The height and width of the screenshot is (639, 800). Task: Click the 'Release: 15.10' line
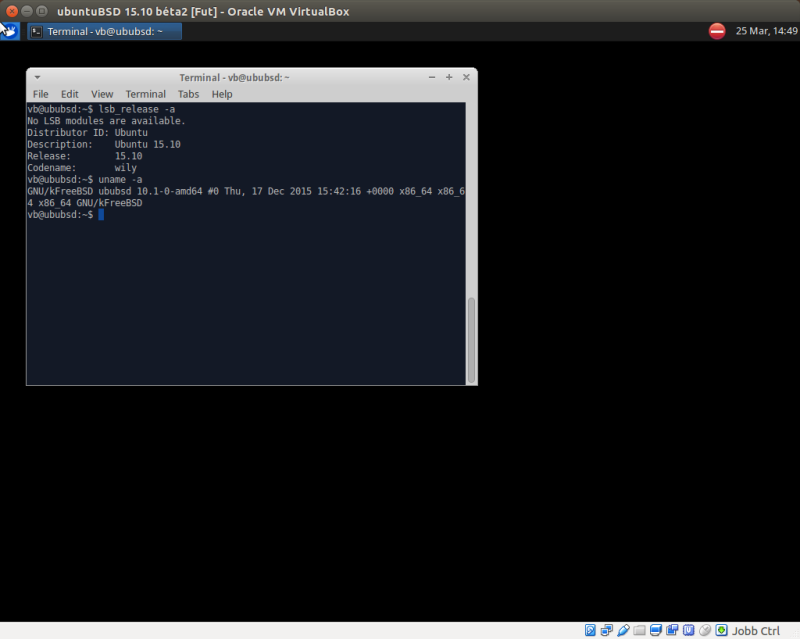coord(85,156)
